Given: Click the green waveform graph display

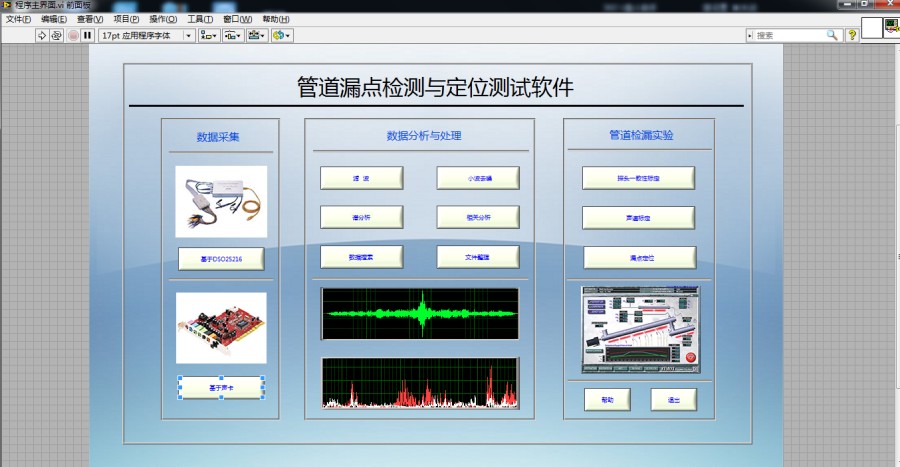Looking at the screenshot, I should [420, 313].
